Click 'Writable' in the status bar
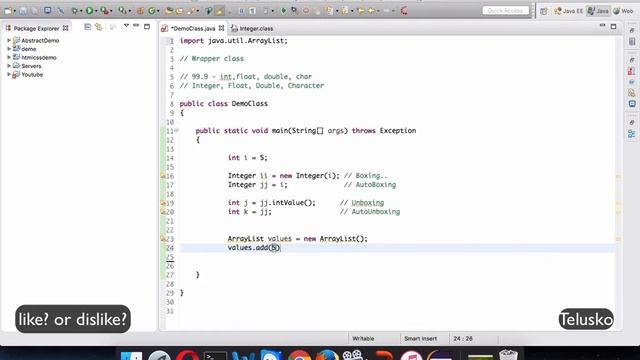Screen dimensions: 640x360 click(x=363, y=338)
